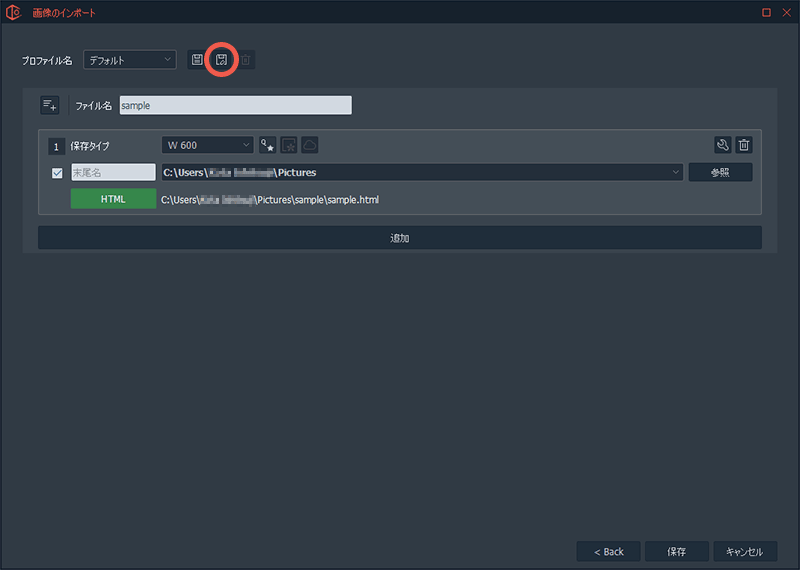Click the 参照 browse button
The height and width of the screenshot is (570, 800).
[x=720, y=172]
